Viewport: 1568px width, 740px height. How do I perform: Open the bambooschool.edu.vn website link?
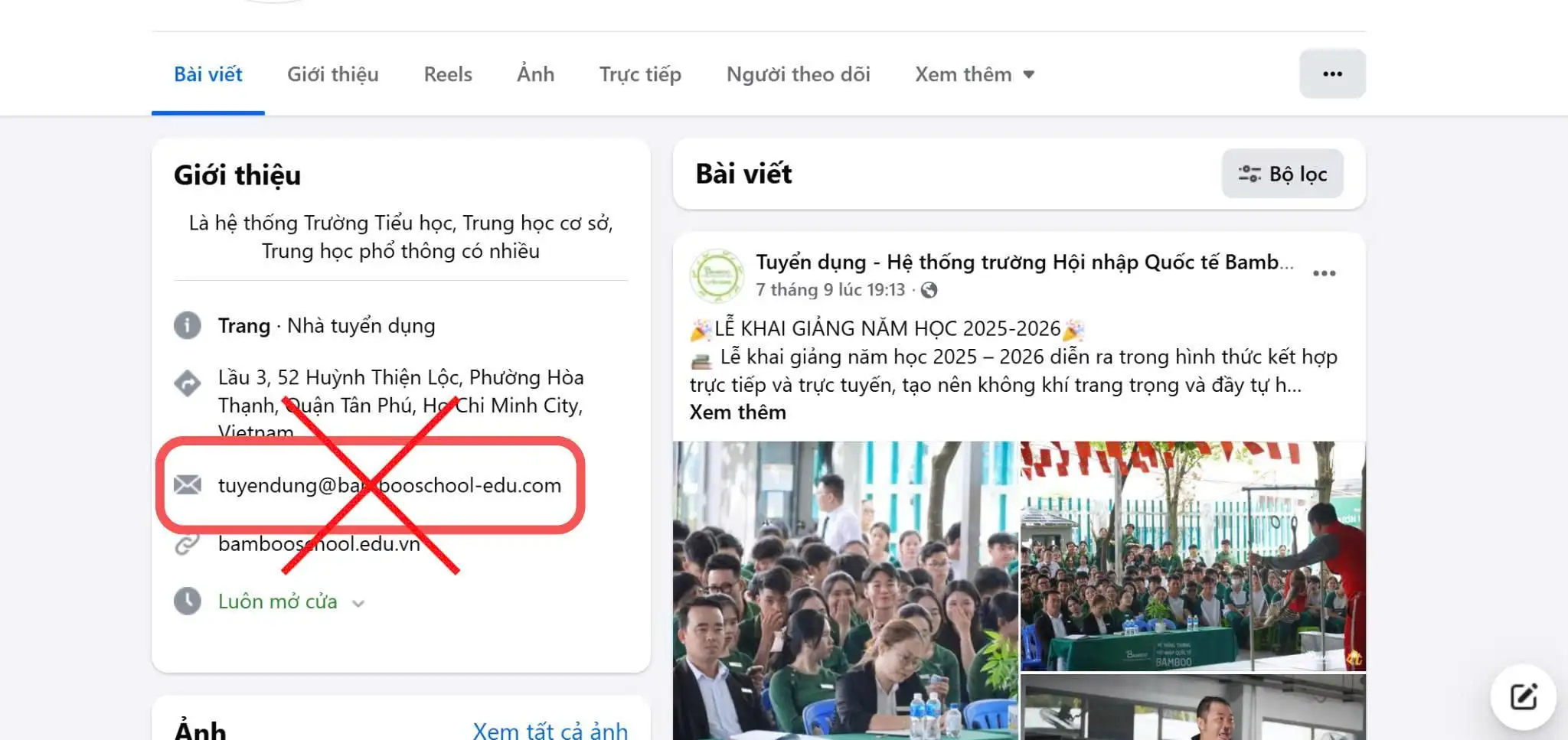tap(318, 544)
